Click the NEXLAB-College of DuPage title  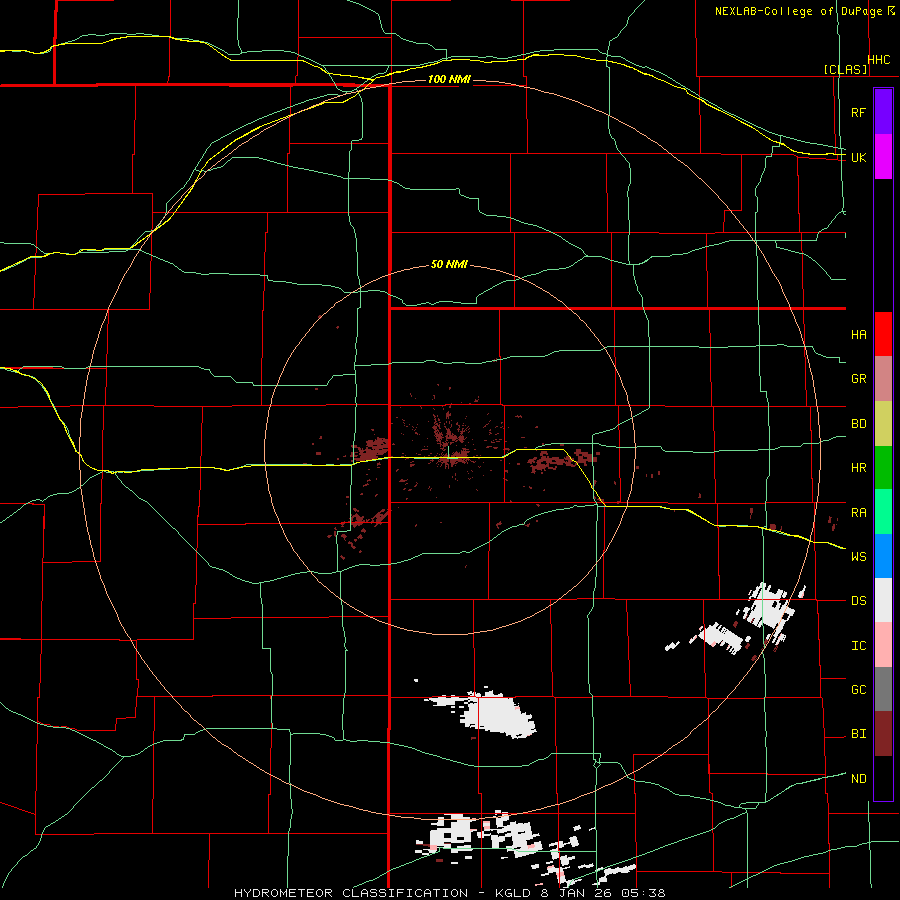[798, 11]
